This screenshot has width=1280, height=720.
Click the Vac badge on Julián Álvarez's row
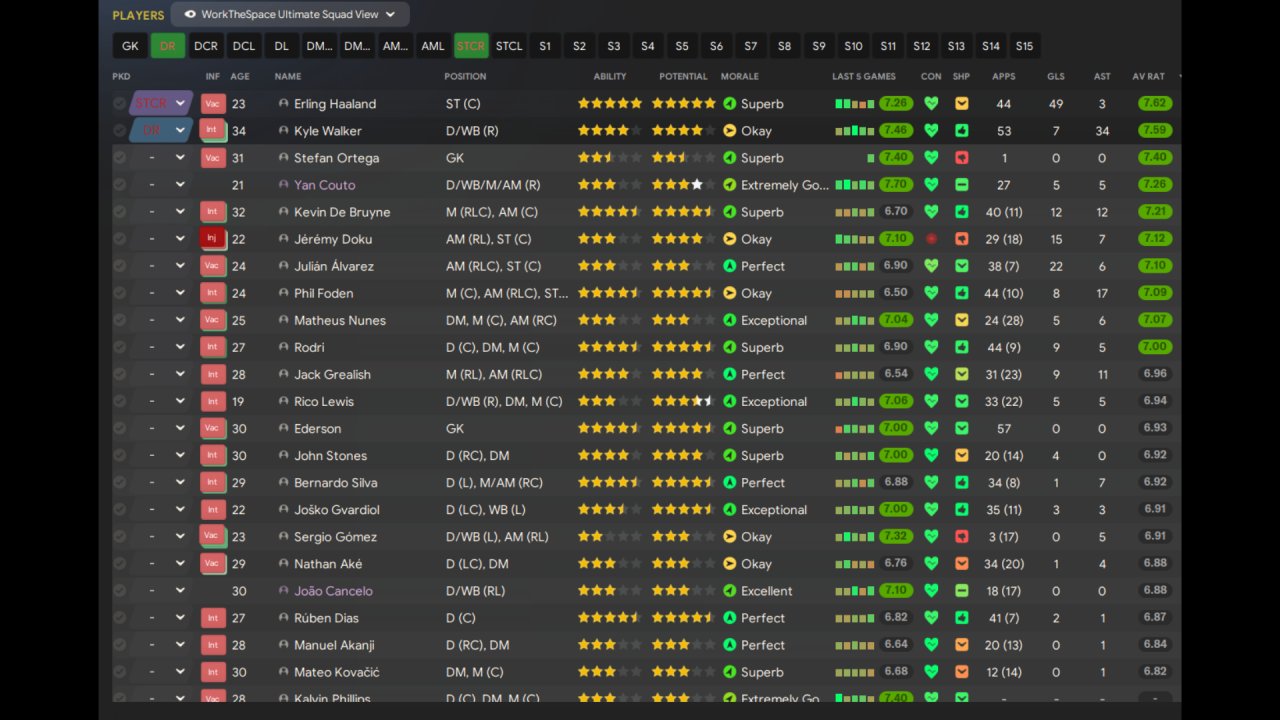(212, 266)
